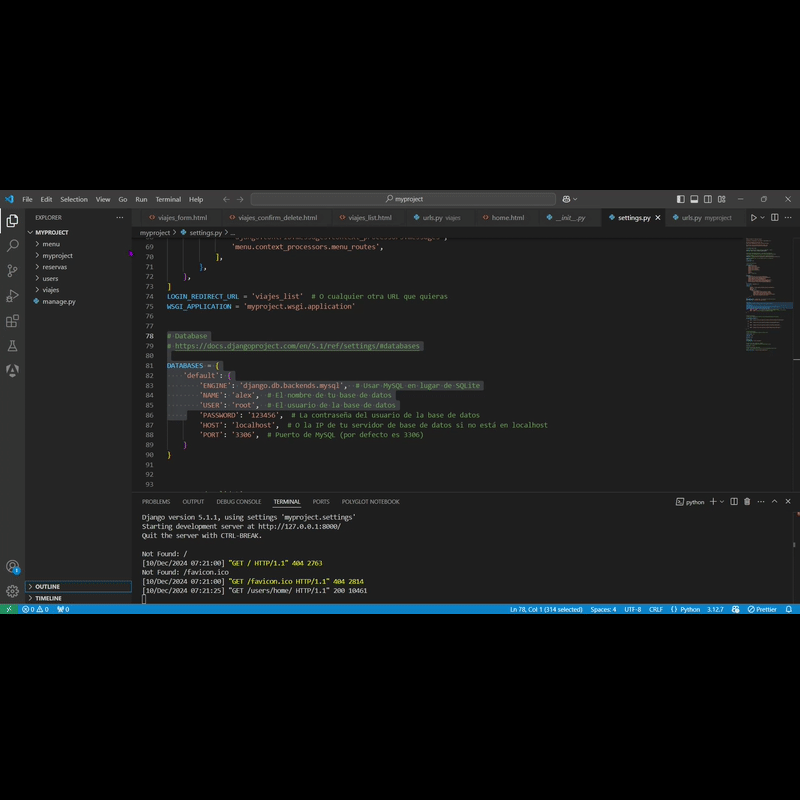Go forward with the navigation arrow
This screenshot has height=800, width=800.
coord(240,199)
